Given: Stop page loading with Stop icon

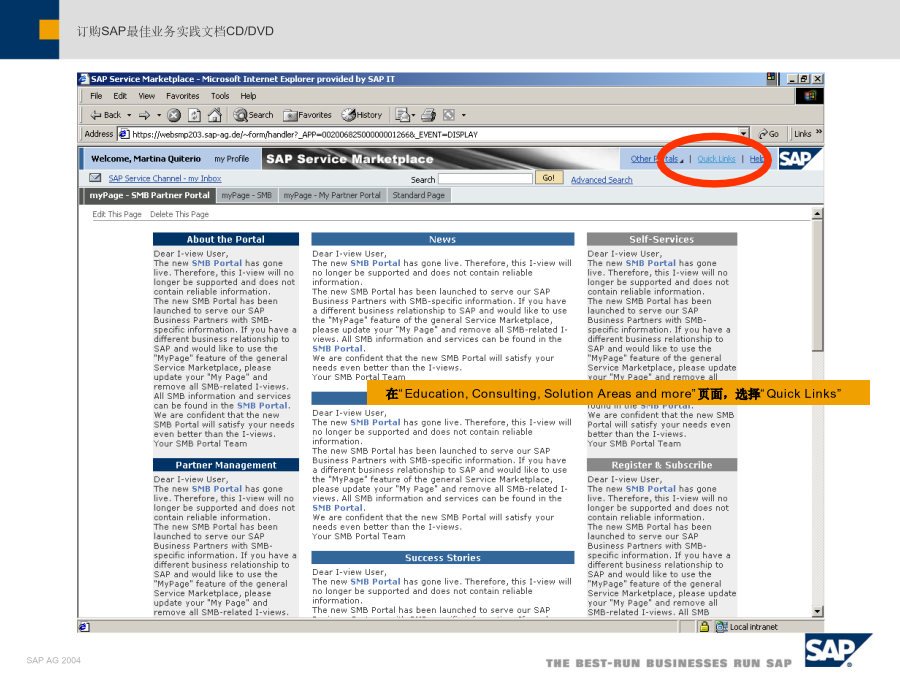Looking at the screenshot, I should pos(174,115).
